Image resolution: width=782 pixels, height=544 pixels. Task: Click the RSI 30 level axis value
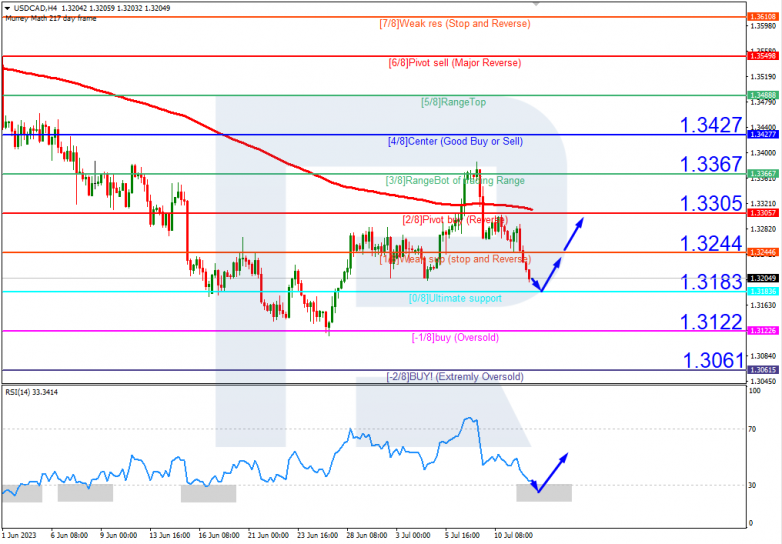(752, 485)
